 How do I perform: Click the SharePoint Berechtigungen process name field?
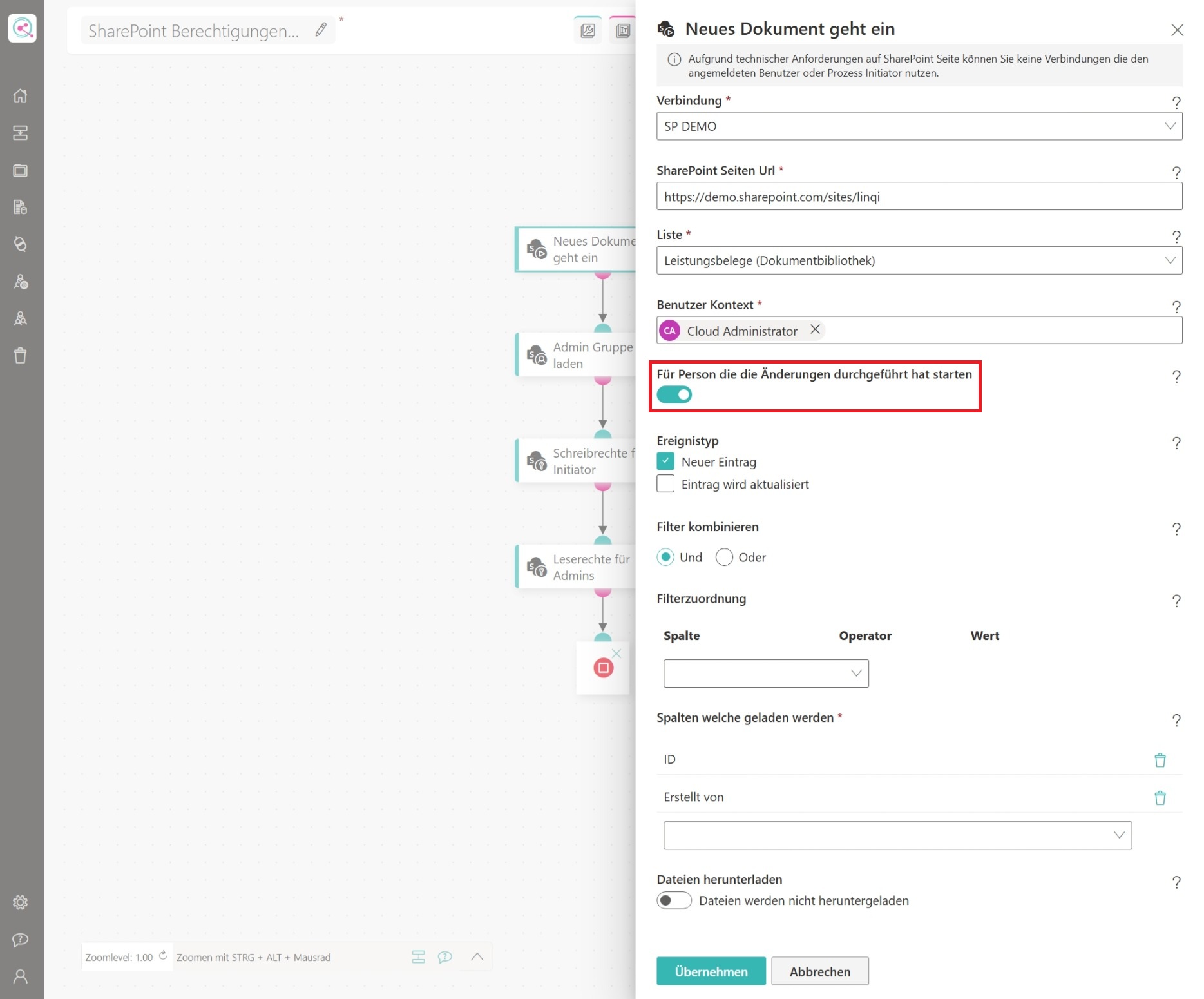coord(207,30)
